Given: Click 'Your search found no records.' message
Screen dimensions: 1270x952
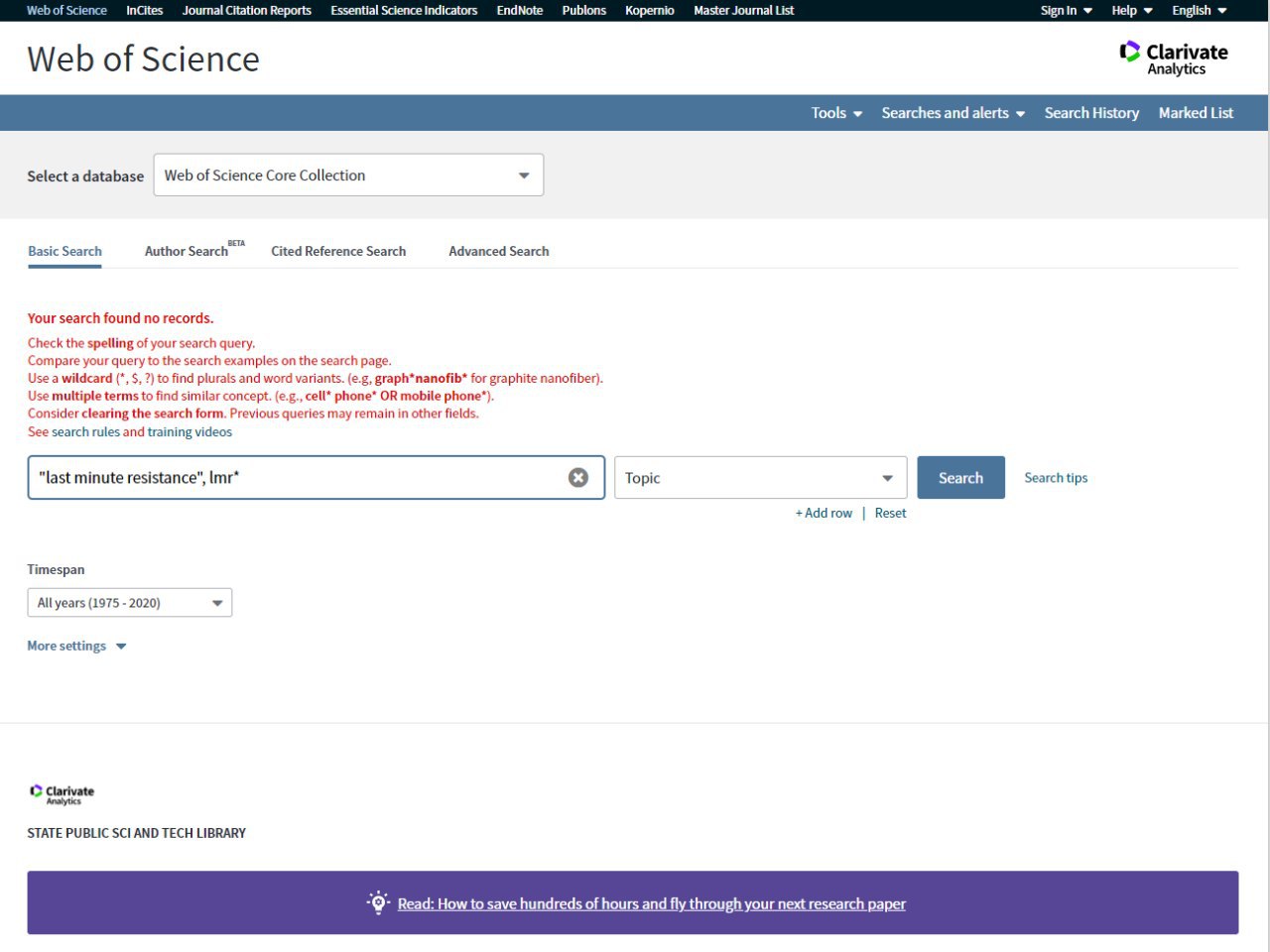Looking at the screenshot, I should (x=120, y=318).
